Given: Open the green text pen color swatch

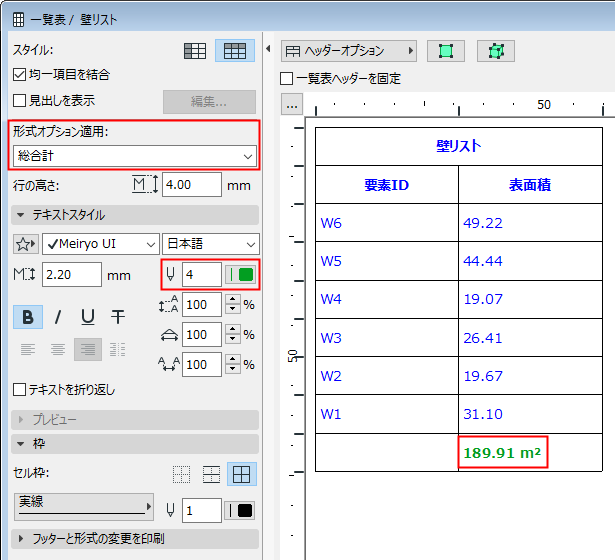Looking at the screenshot, I should [240, 275].
